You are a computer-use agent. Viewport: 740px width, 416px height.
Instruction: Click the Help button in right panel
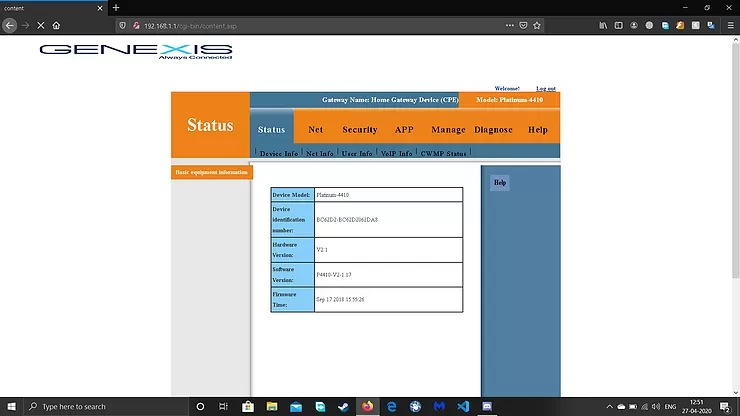(500, 182)
